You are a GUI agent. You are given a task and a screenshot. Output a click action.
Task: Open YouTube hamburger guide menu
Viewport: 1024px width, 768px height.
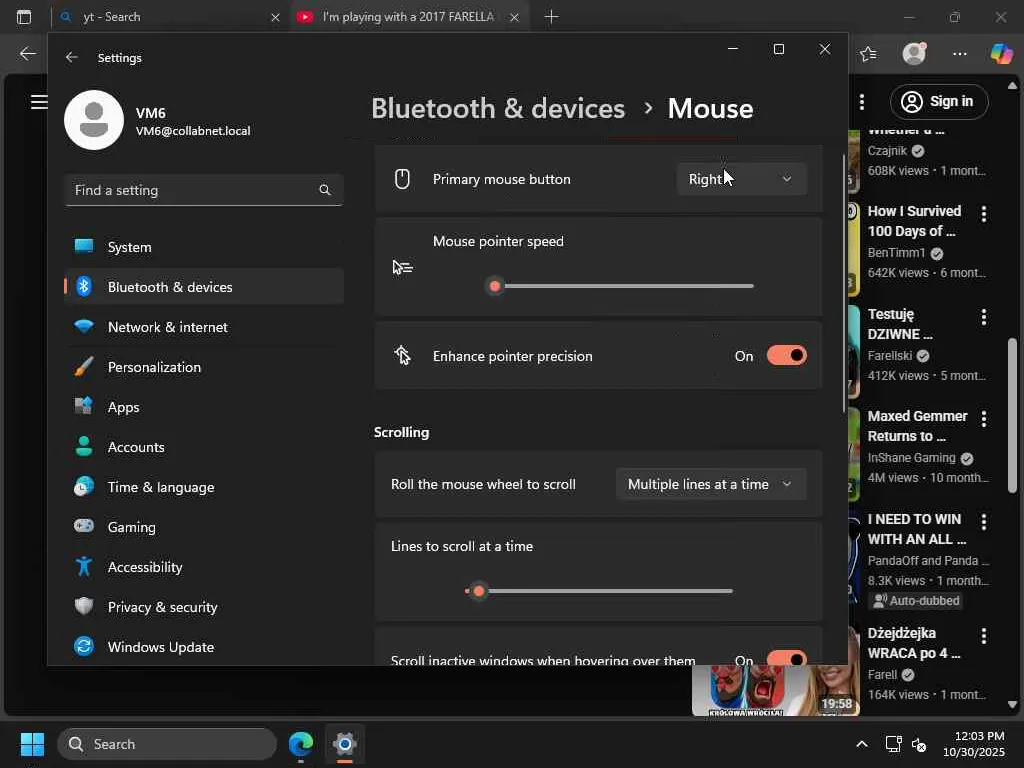(x=39, y=102)
